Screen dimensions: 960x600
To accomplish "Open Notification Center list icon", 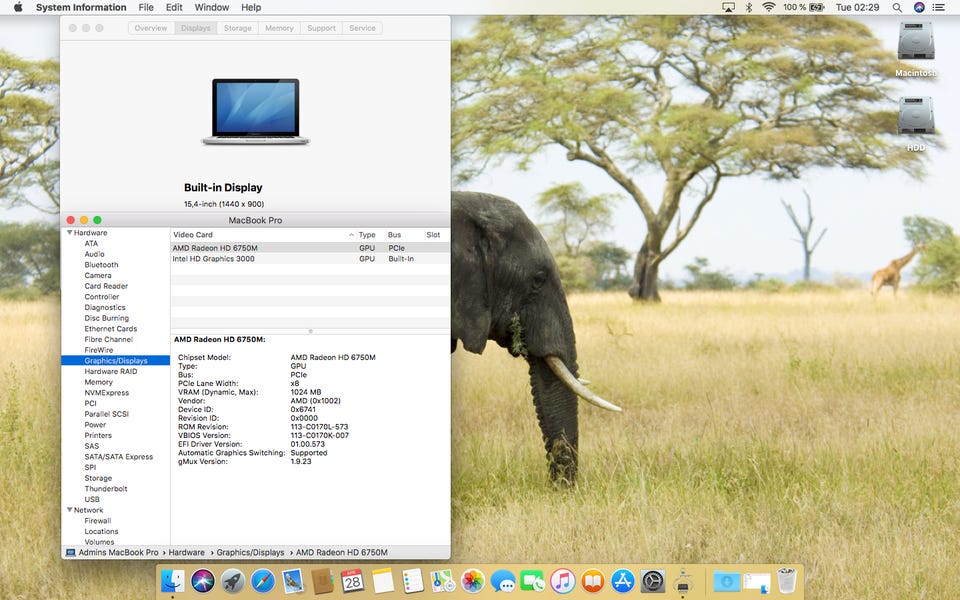I will tap(938, 7).
